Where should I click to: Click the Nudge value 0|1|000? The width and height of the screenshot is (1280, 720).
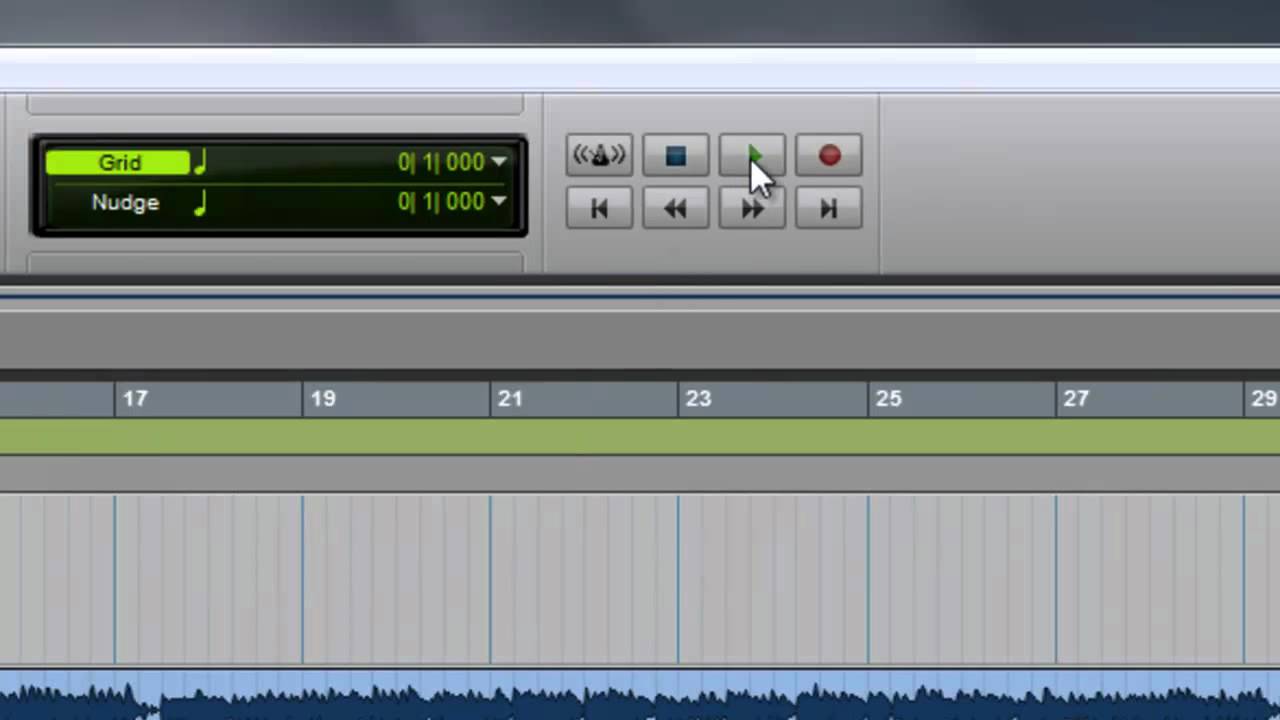[440, 201]
